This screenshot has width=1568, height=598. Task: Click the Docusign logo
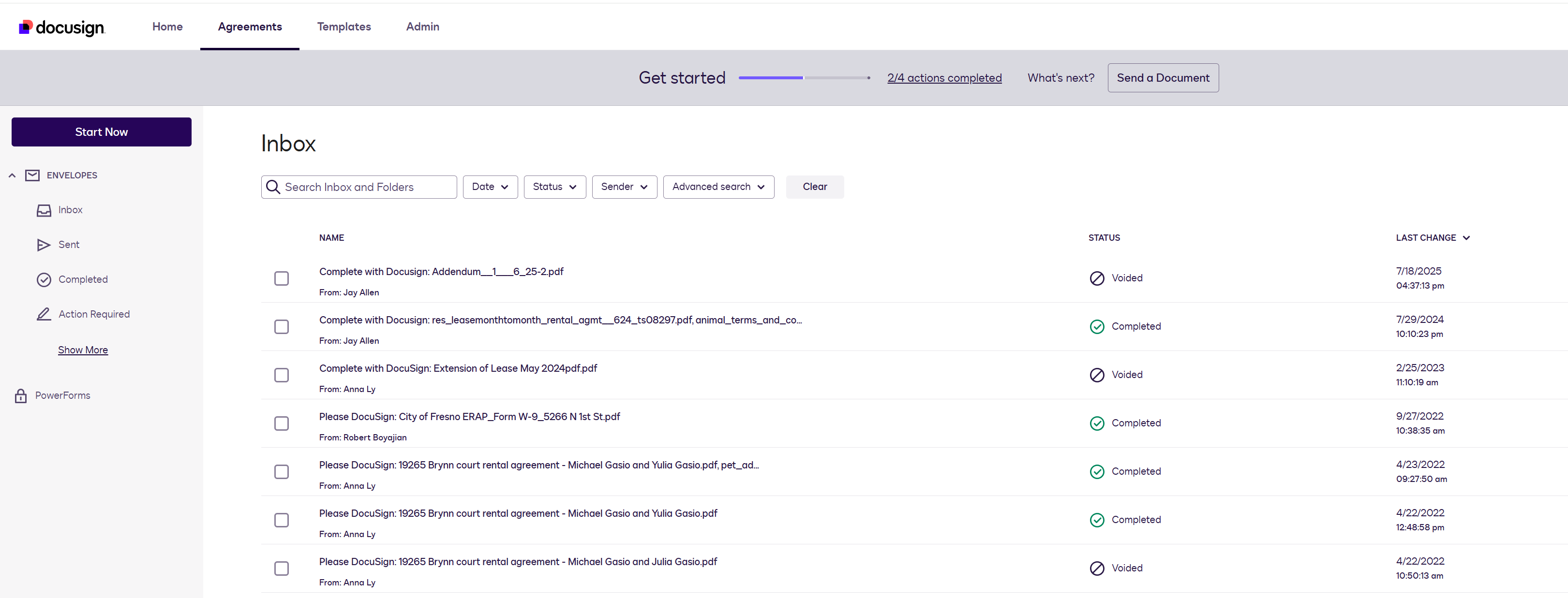pyautogui.click(x=61, y=27)
